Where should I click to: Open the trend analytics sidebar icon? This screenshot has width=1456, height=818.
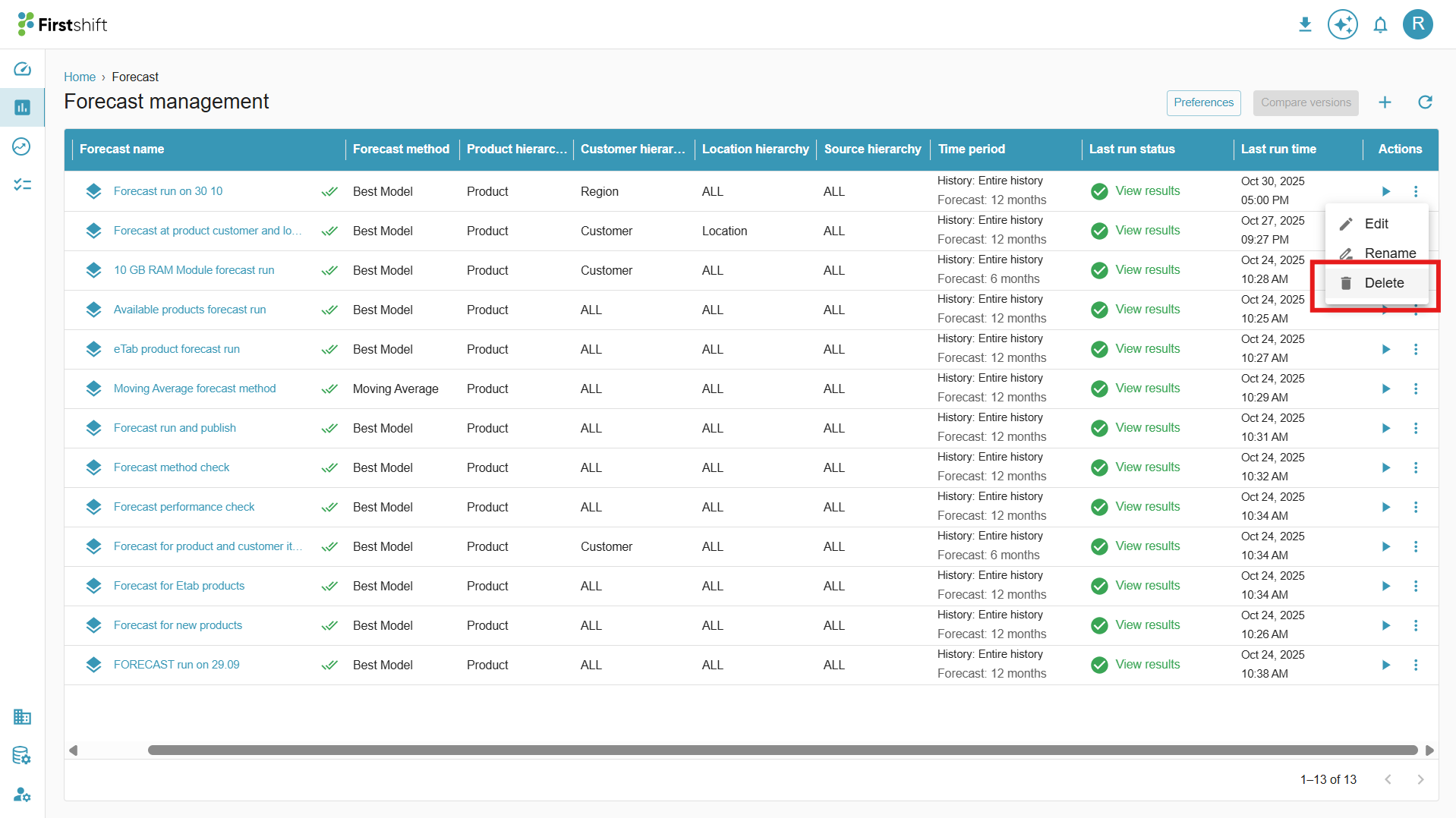[22, 146]
